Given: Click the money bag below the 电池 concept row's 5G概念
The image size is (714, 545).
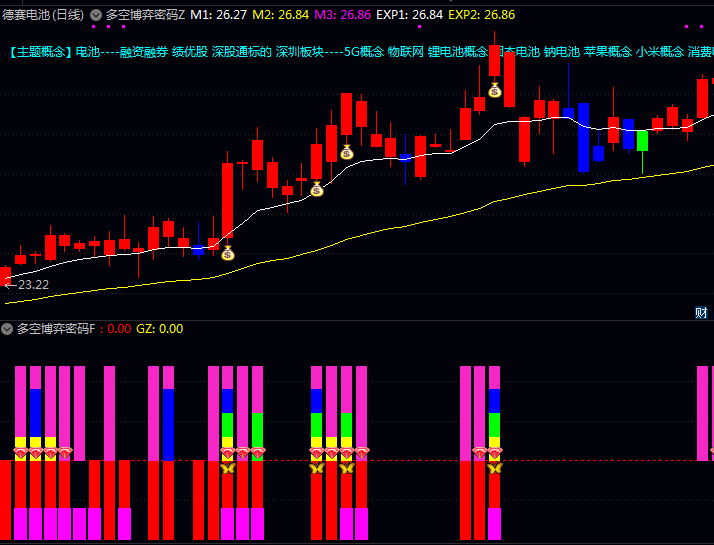Looking at the screenshot, I should point(347,152).
